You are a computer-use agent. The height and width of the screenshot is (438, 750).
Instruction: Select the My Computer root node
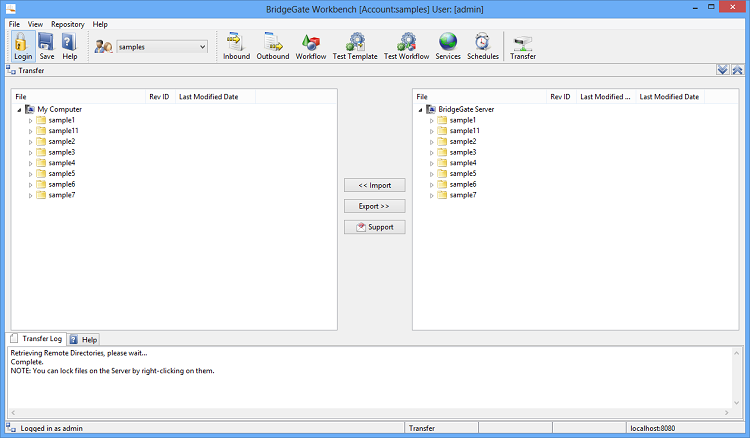point(59,109)
